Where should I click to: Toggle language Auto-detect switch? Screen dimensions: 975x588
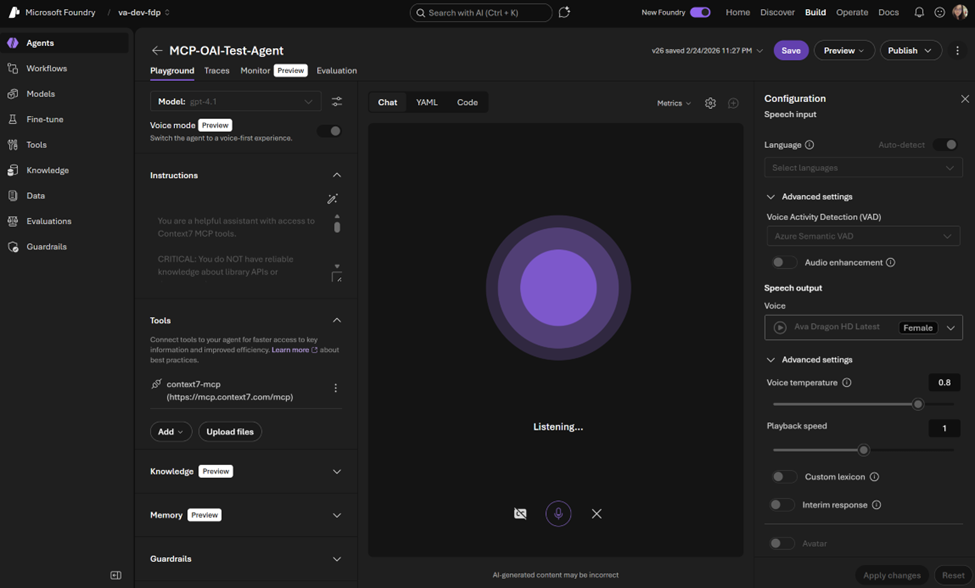(x=945, y=145)
